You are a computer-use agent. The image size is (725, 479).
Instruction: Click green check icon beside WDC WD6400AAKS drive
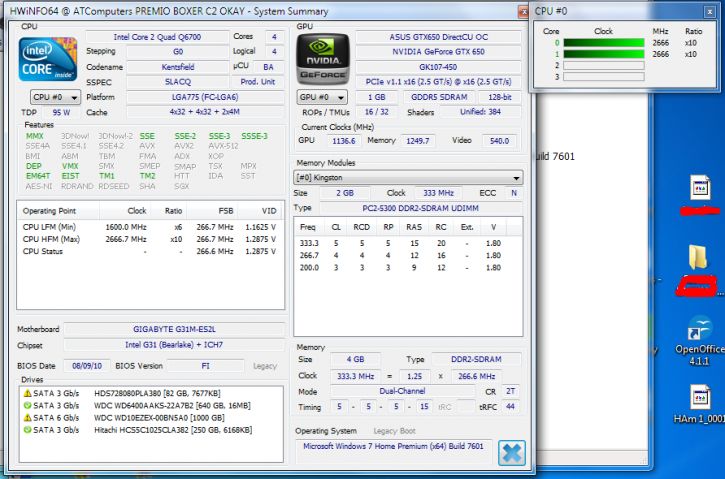(27, 405)
